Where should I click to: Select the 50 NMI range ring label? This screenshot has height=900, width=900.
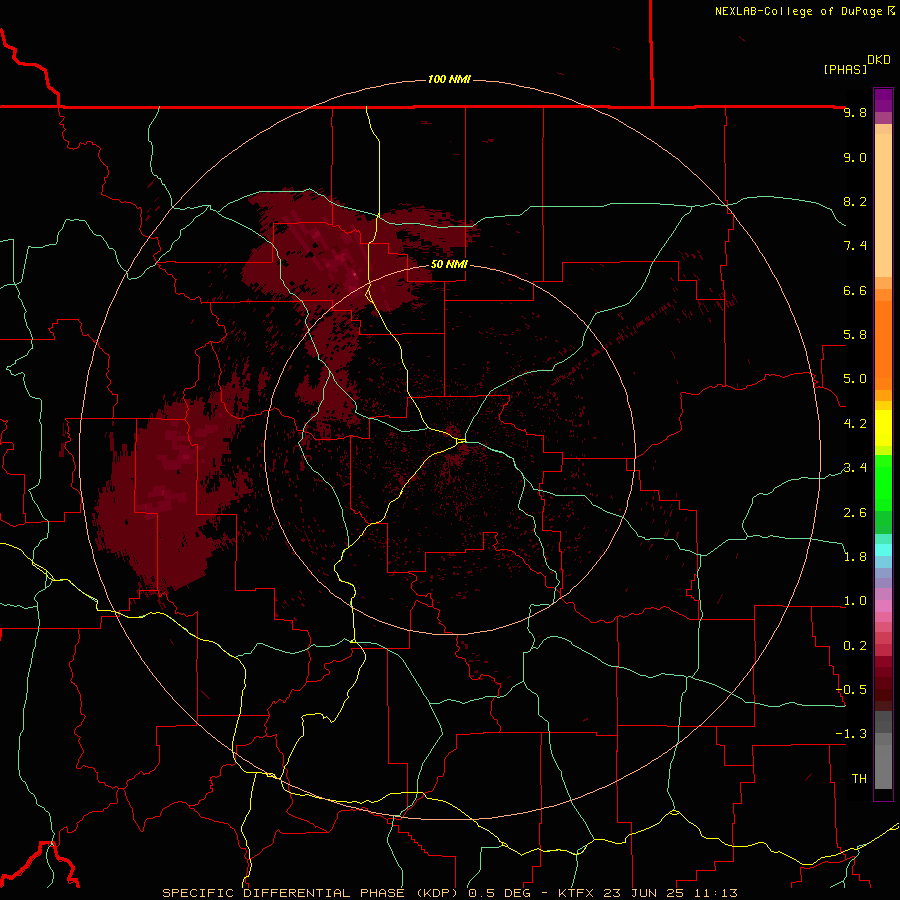click(x=449, y=264)
